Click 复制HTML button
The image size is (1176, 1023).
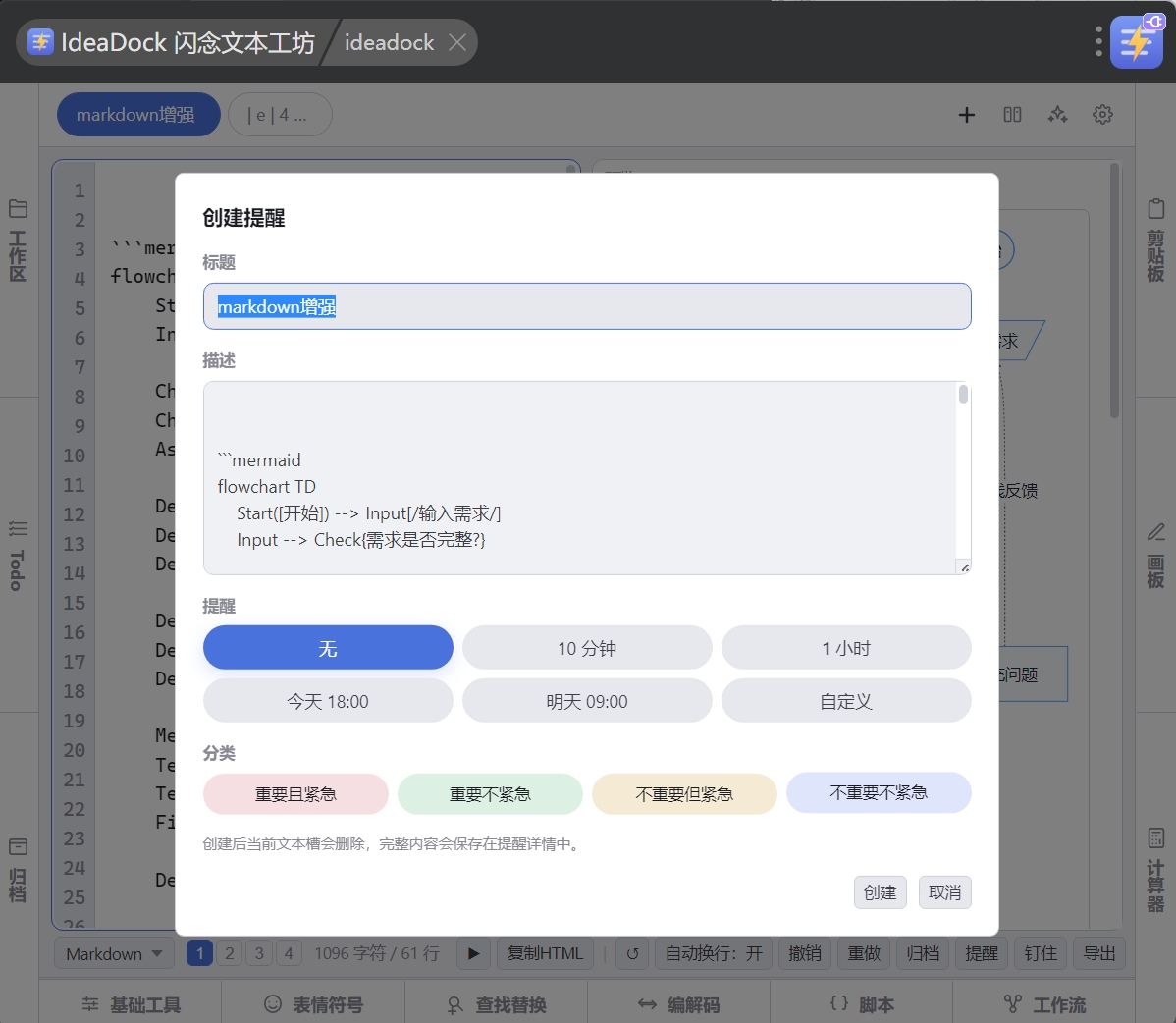point(545,953)
